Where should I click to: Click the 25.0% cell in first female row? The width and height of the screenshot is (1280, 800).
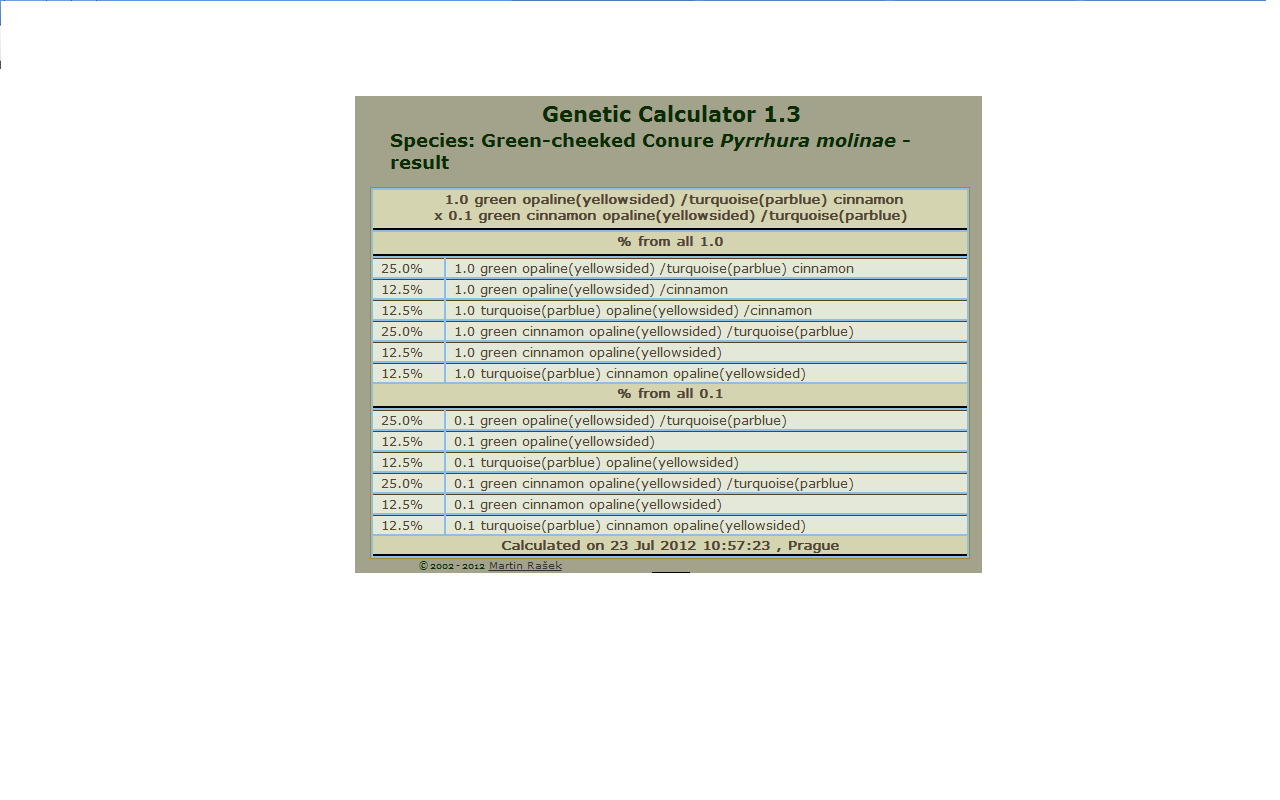click(401, 421)
